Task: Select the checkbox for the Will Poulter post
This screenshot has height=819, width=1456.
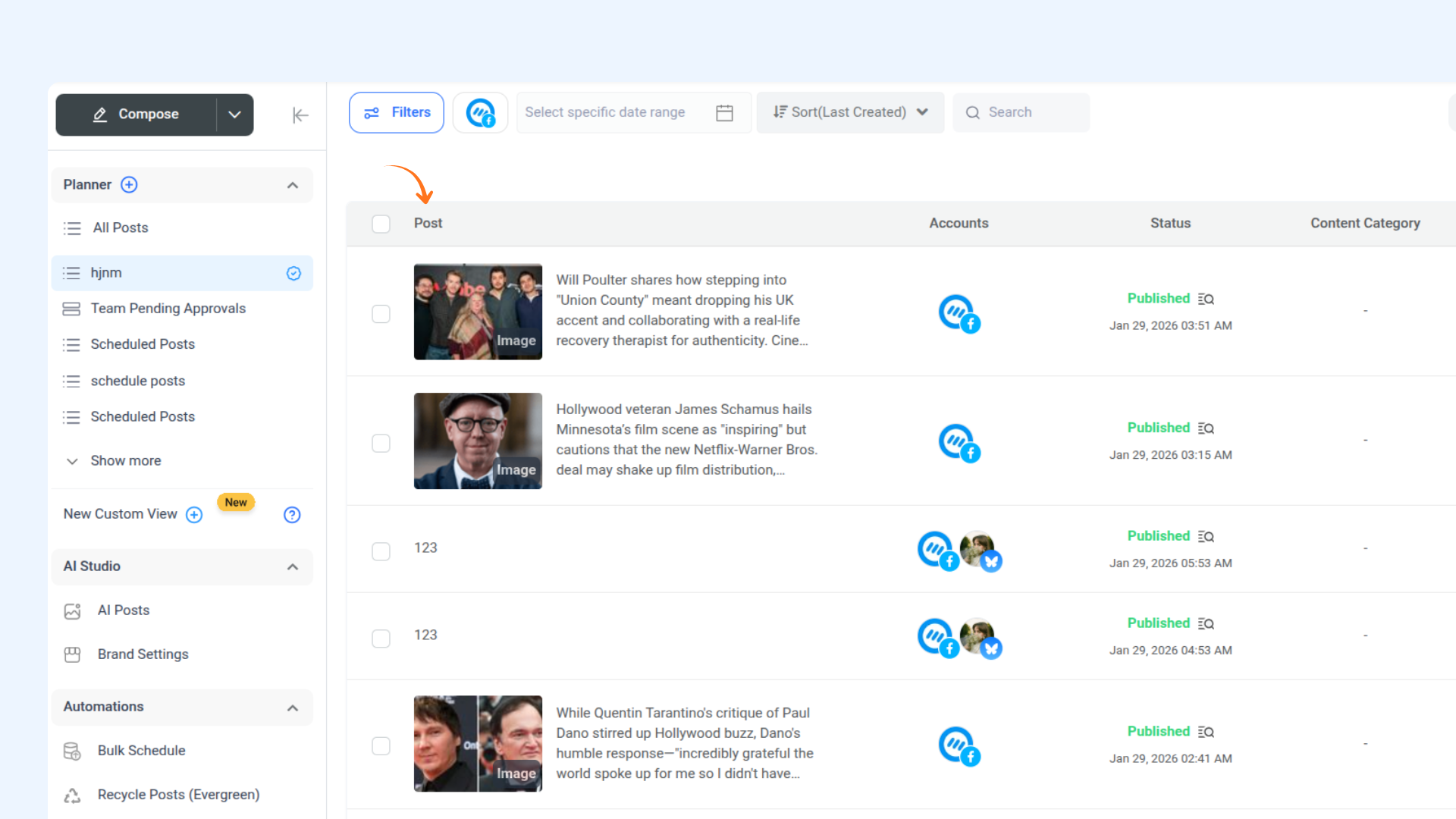Action: click(x=381, y=314)
